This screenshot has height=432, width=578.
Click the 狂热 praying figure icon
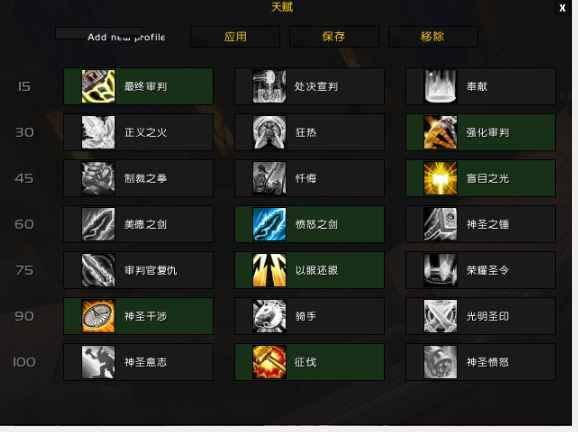[x=269, y=132]
